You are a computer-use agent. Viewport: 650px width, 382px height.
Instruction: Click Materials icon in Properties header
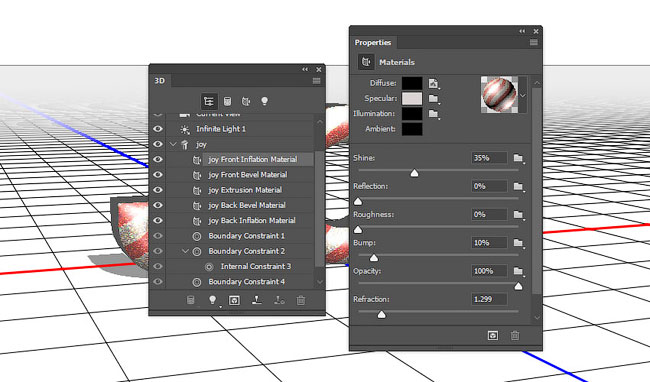tap(366, 62)
